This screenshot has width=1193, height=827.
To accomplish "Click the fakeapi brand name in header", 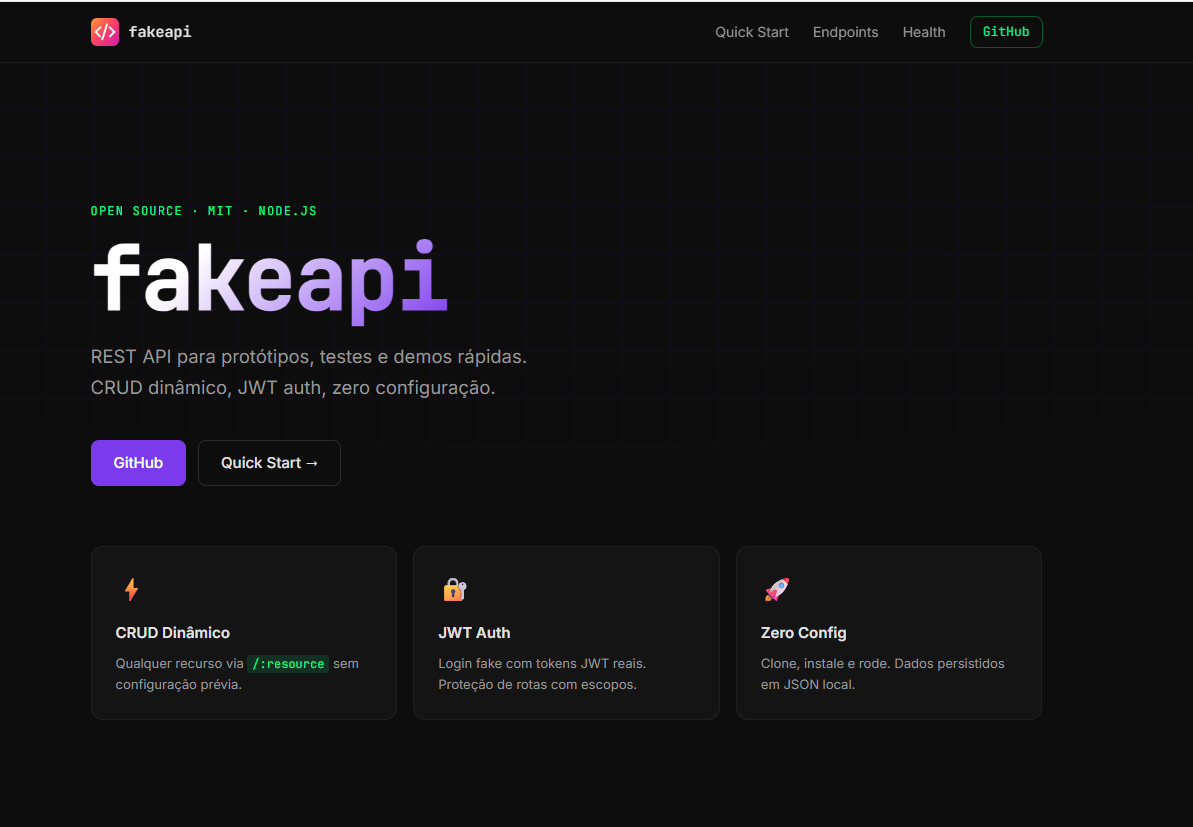I will (160, 32).
